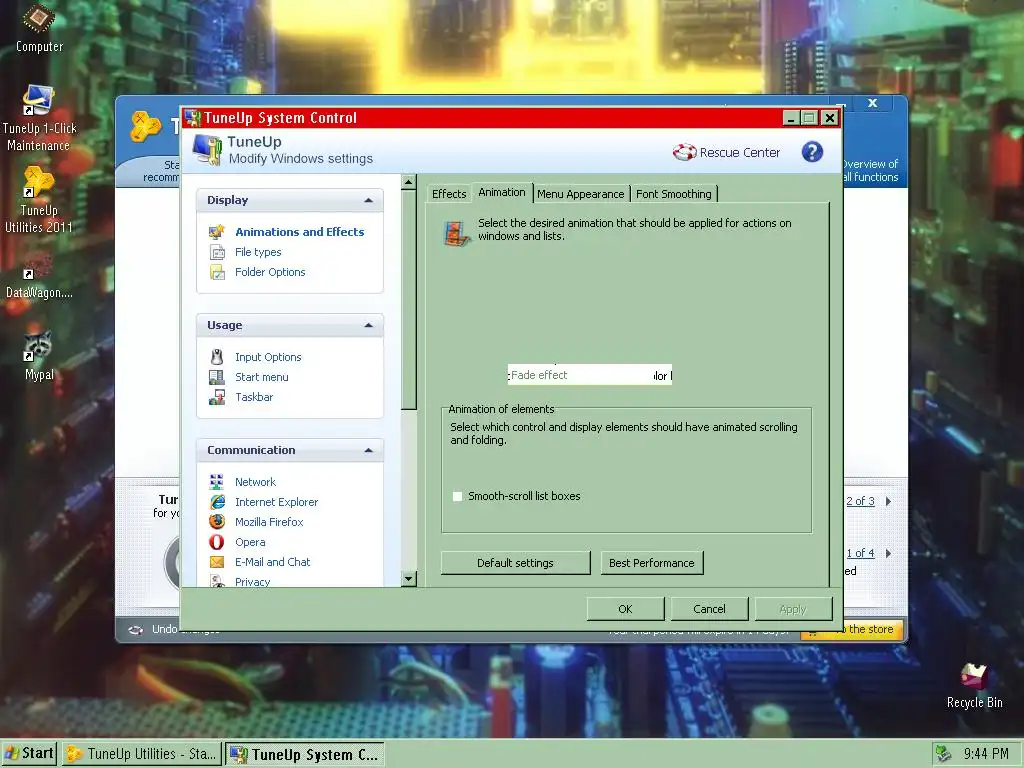Image resolution: width=1024 pixels, height=768 pixels.
Task: Click the Input Options mouse icon
Action: (217, 357)
